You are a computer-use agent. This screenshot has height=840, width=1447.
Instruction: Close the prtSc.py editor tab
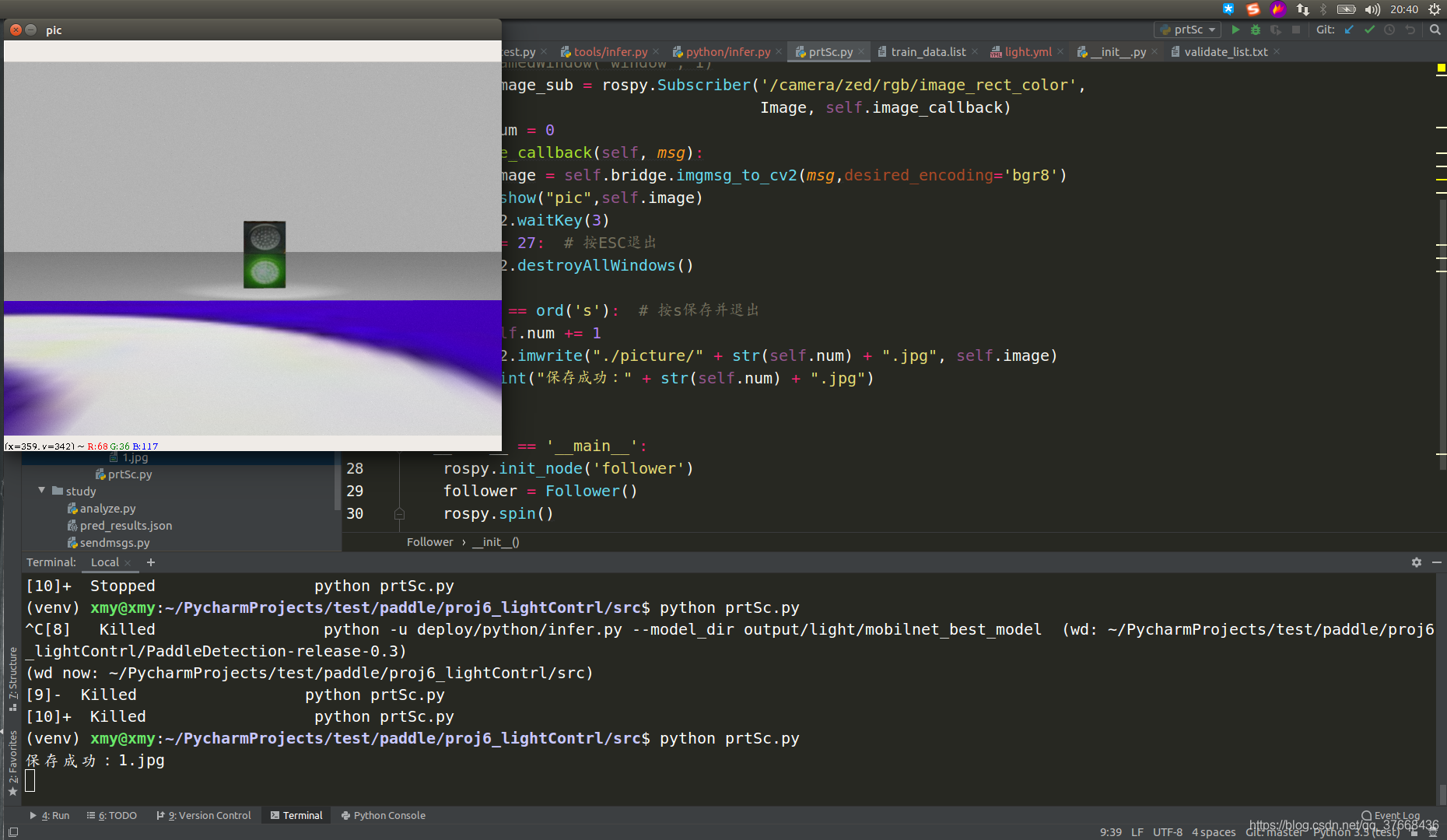click(861, 52)
